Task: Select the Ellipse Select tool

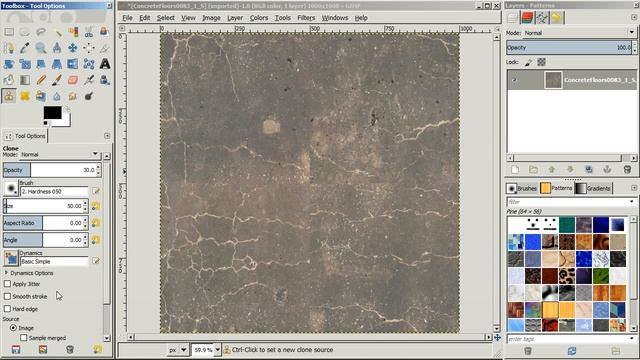Action: pyautogui.click(x=25, y=32)
